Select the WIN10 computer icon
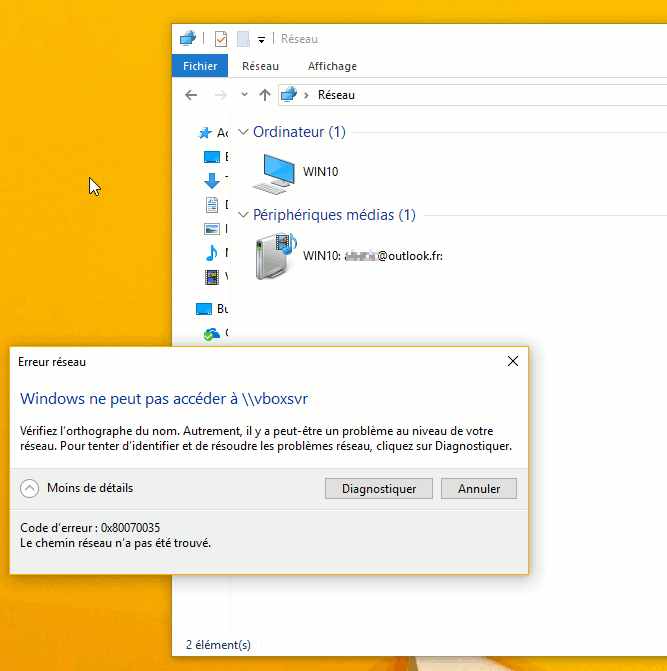The width and height of the screenshot is (667, 671). (273, 172)
